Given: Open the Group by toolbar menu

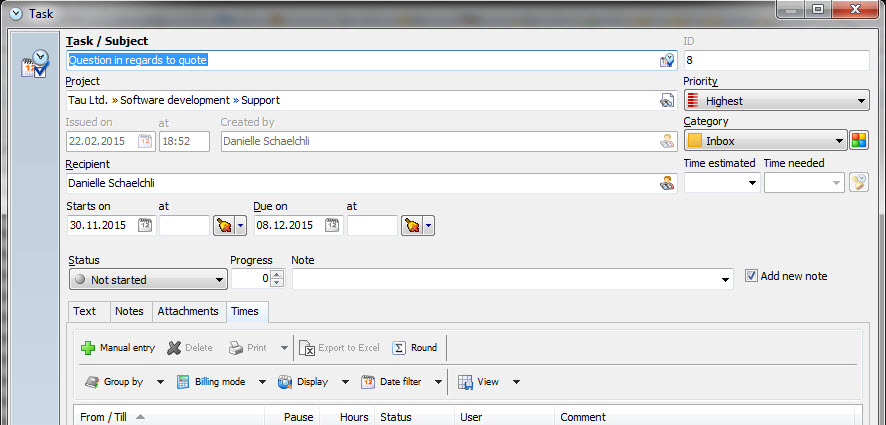Looking at the screenshot, I should [x=114, y=382].
